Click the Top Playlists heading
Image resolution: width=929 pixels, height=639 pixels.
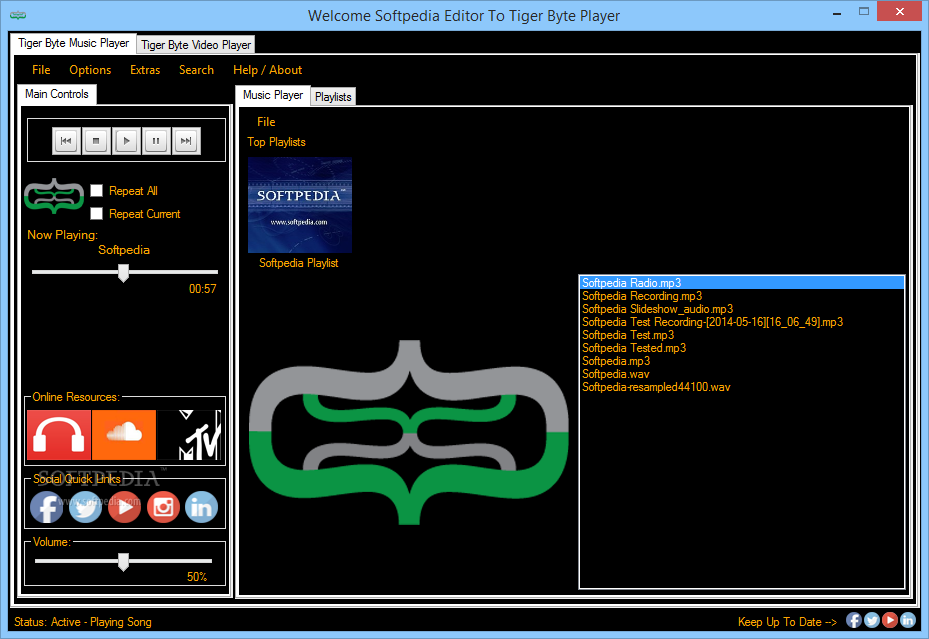tap(276, 142)
